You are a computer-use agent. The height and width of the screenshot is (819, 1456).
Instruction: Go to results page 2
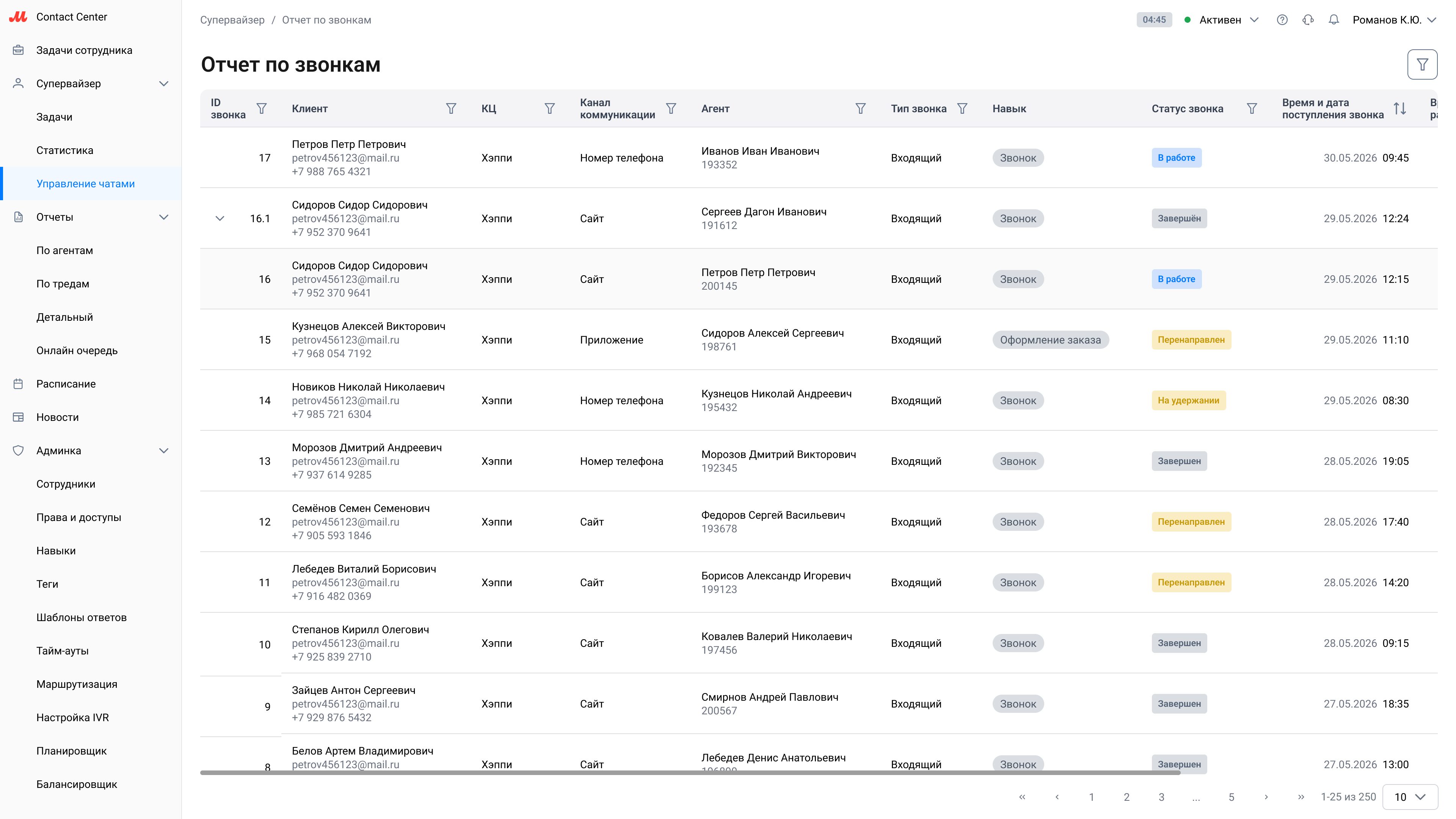coord(1127,797)
